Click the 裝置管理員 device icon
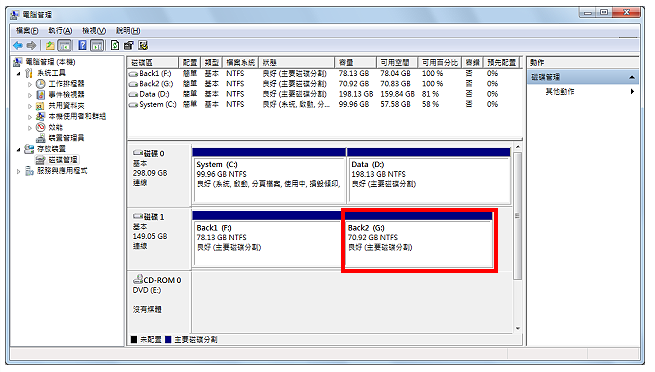 (41, 138)
